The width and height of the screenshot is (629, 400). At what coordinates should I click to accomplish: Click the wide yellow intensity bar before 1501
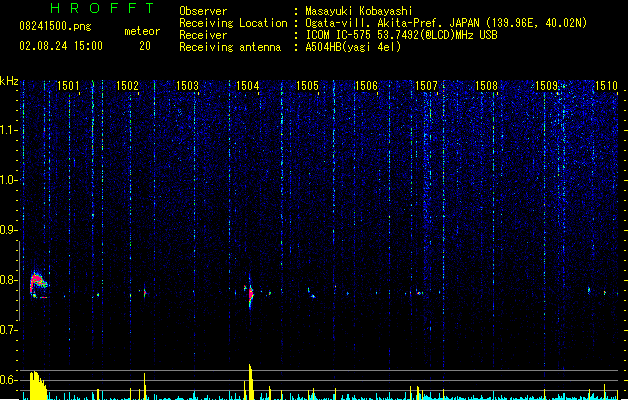(x=38, y=385)
